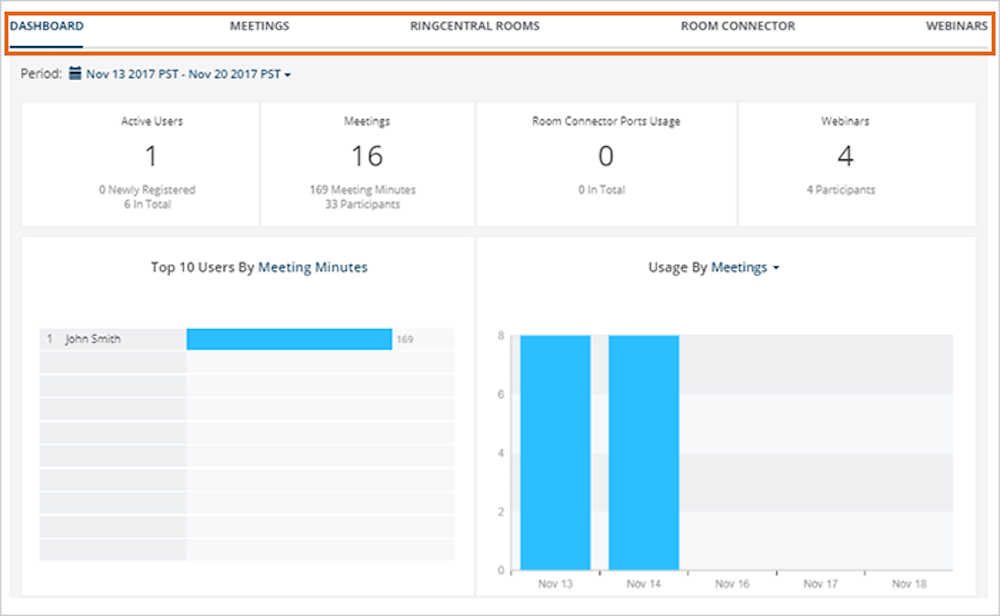Go to the RingCentral Rooms tab
The height and width of the screenshot is (616, 1000).
pyautogui.click(x=474, y=26)
